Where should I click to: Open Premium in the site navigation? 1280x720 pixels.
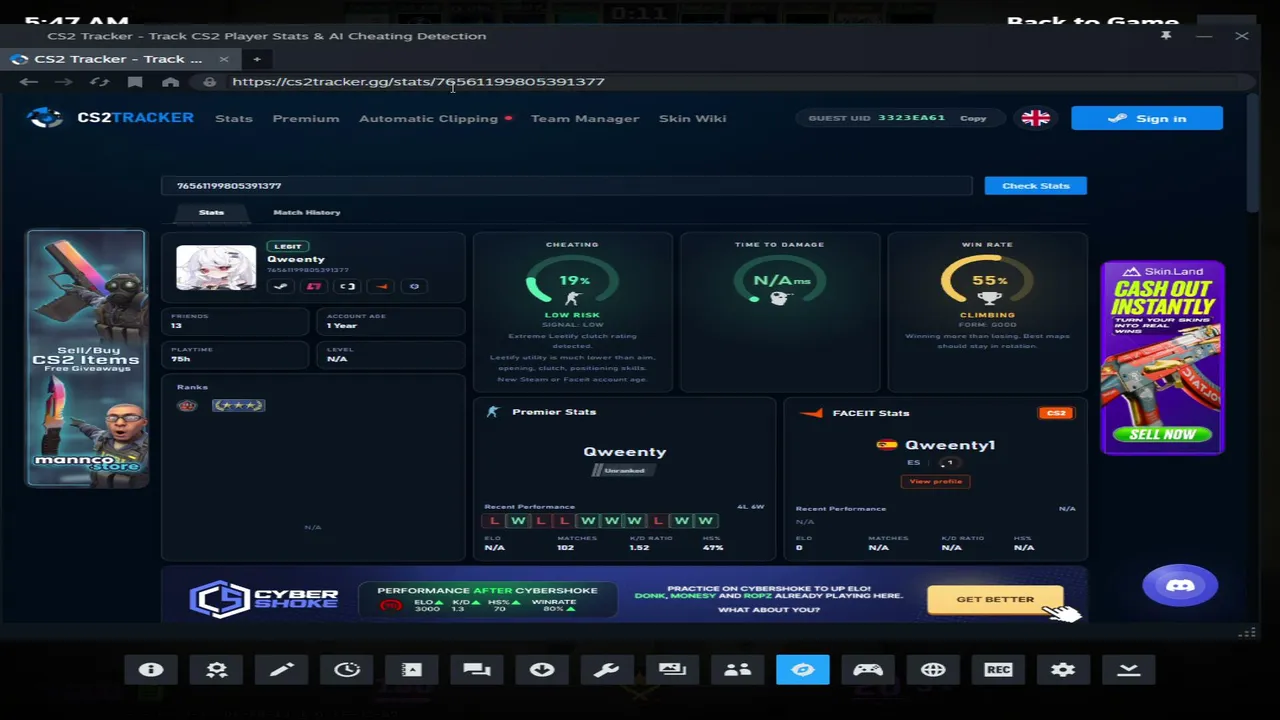pos(306,118)
